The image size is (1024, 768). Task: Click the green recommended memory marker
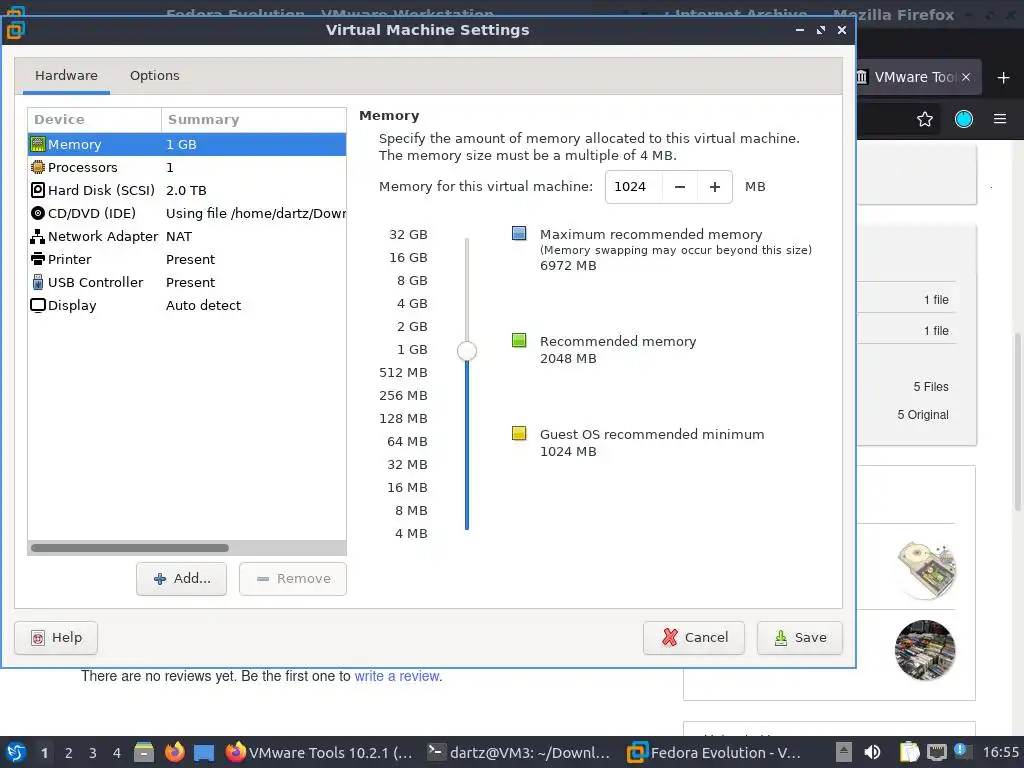pos(519,340)
